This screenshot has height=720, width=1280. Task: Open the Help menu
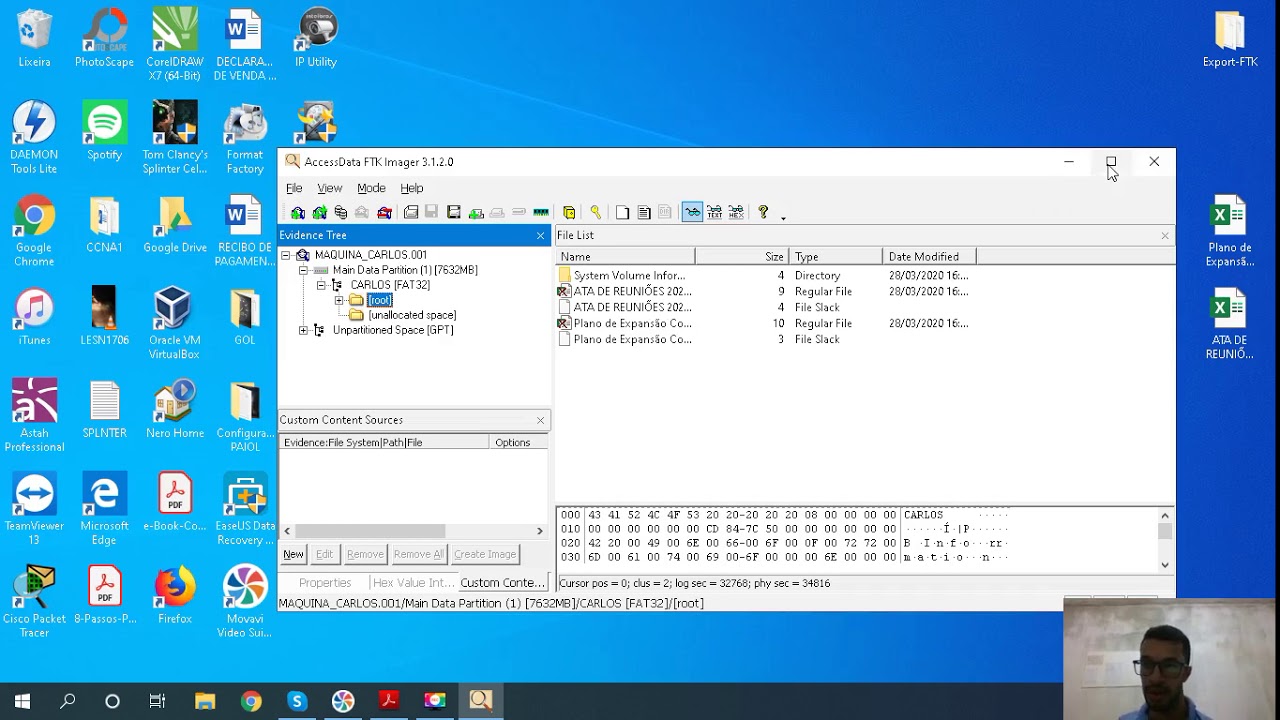point(412,188)
